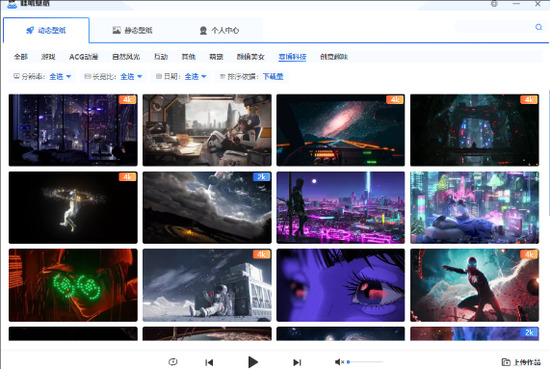Select the 全部 all category
Screen dimensions: 550x369
21,57
